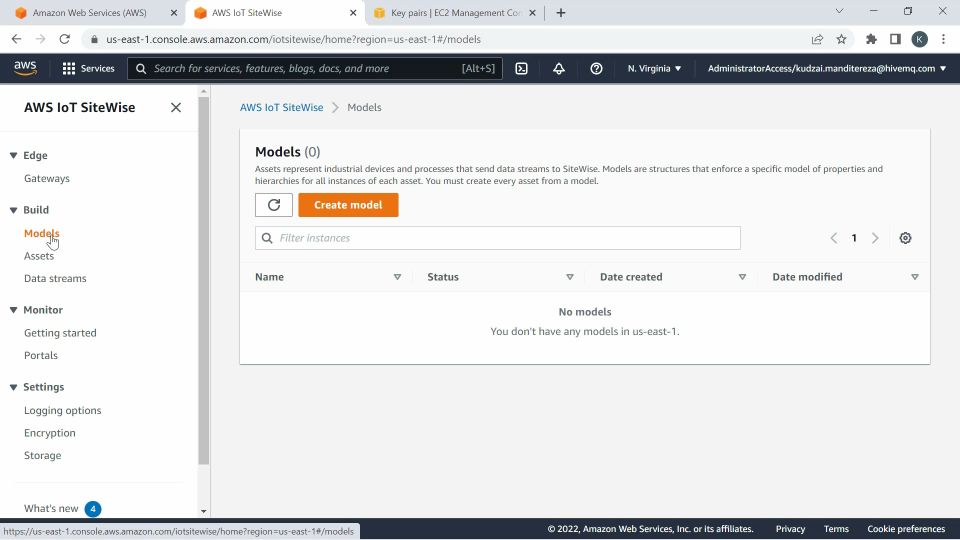The image size is (960, 540).
Task: Share this page icon in address bar
Action: coord(817,39)
